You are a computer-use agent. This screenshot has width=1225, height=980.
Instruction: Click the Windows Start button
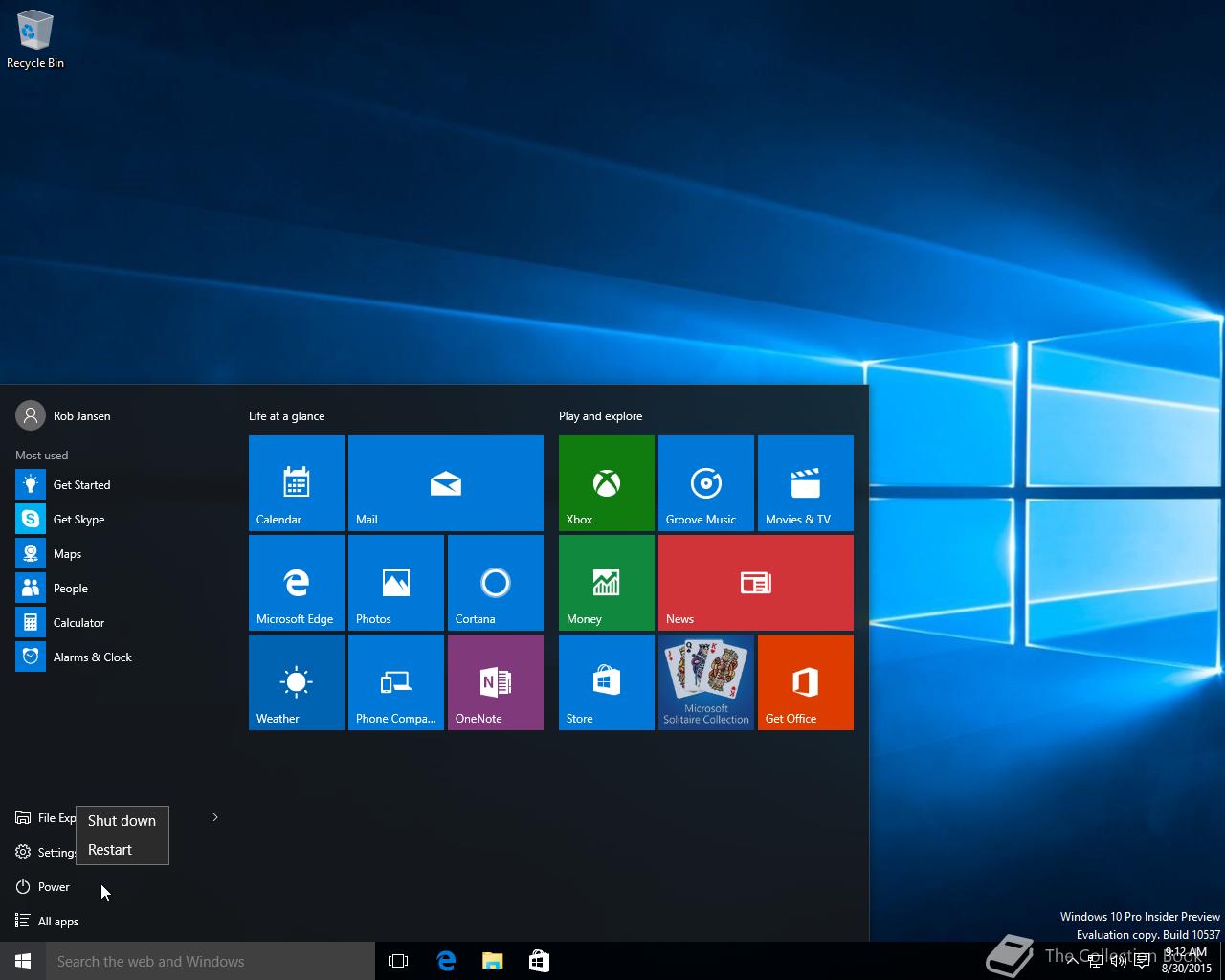click(x=23, y=961)
